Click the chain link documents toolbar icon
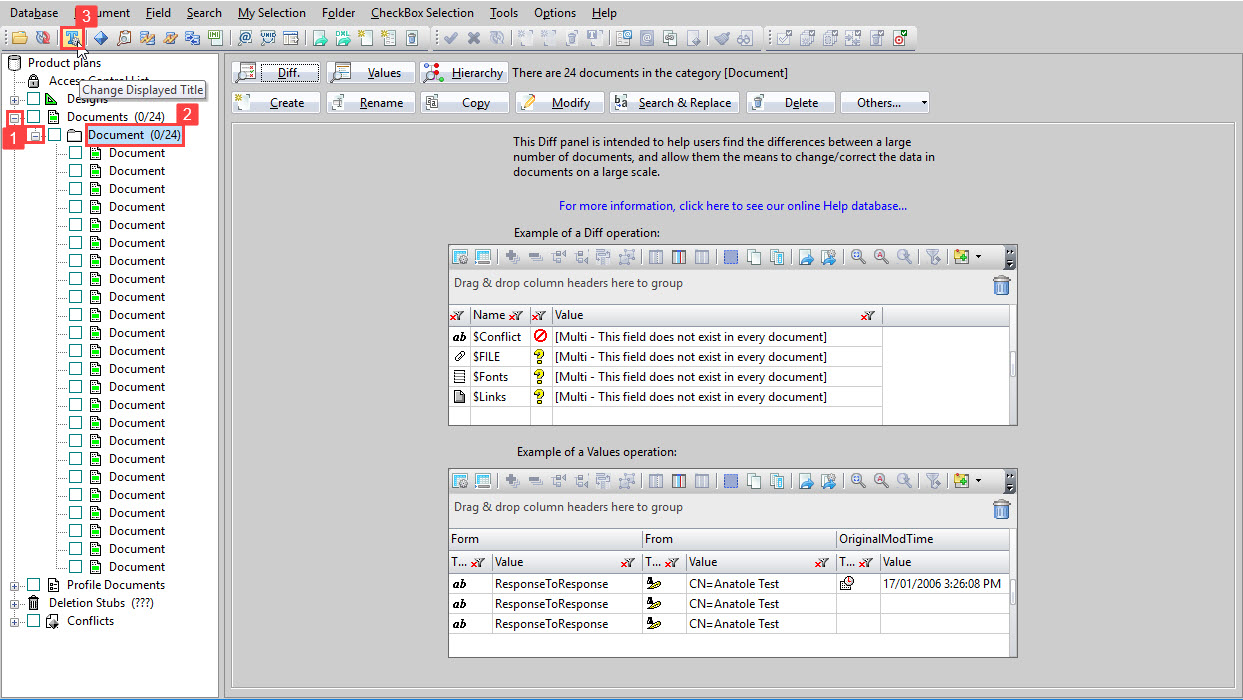Screen dimensions: 1243x700 tap(670, 38)
